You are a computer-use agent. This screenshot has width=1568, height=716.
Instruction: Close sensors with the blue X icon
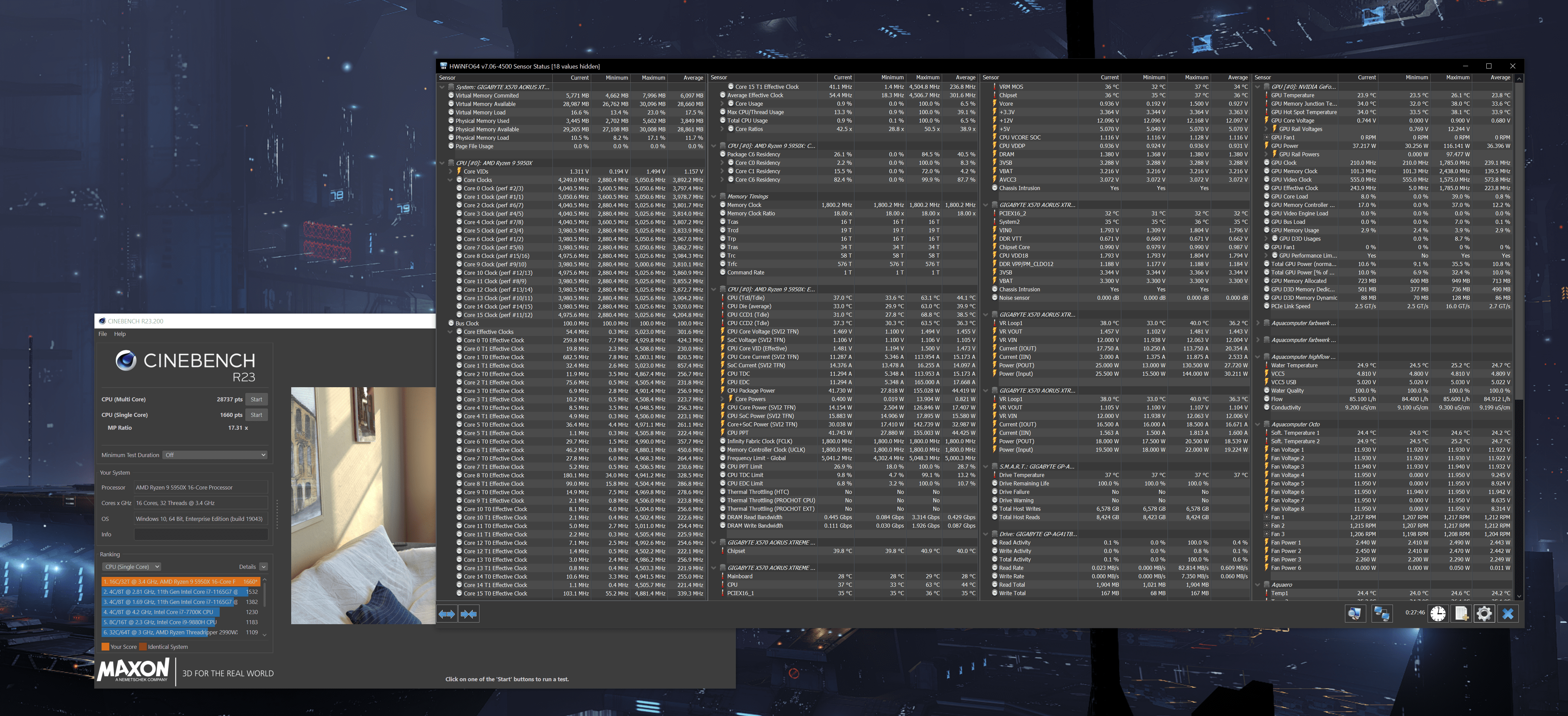(x=1508, y=614)
